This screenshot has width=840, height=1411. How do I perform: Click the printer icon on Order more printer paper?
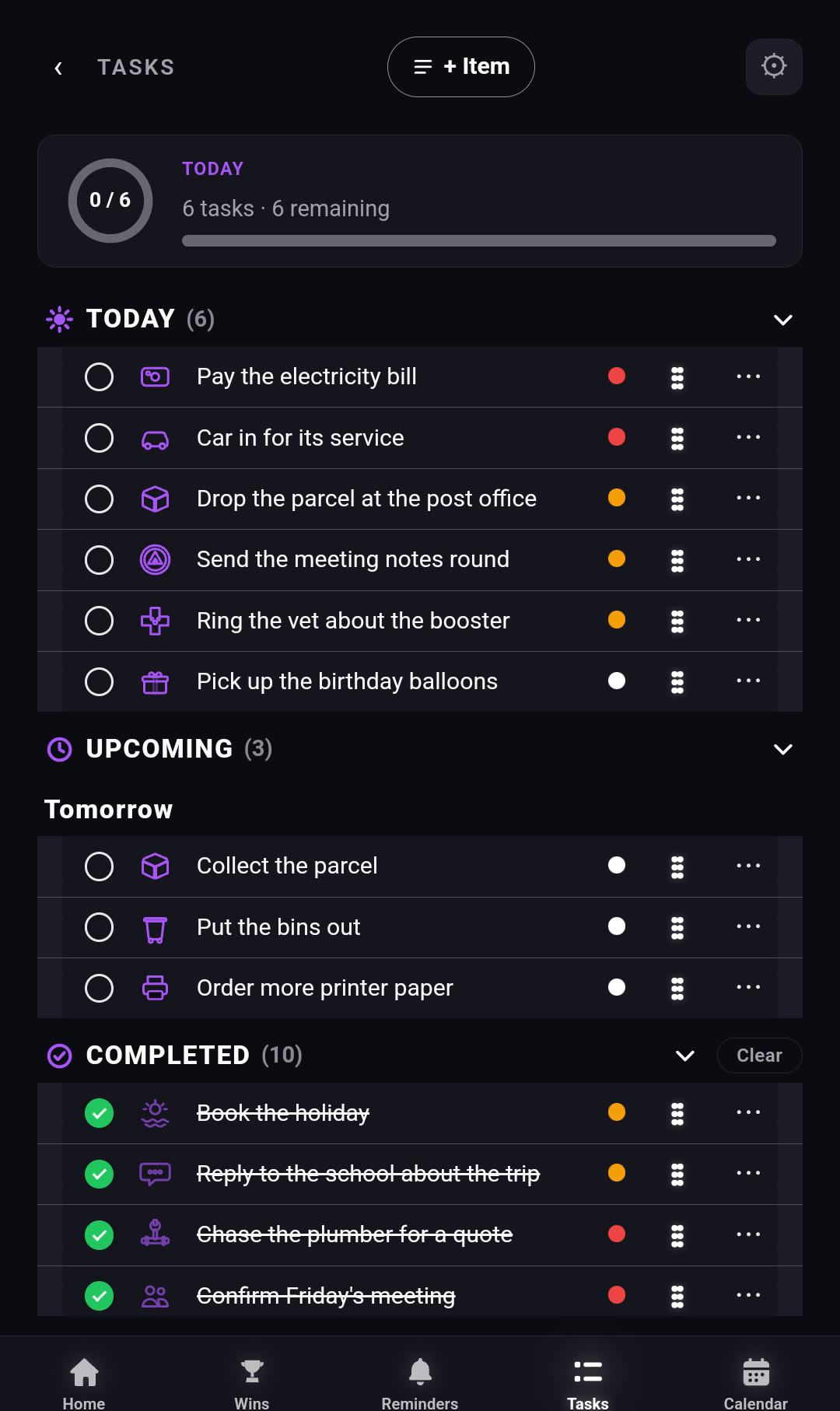point(155,988)
